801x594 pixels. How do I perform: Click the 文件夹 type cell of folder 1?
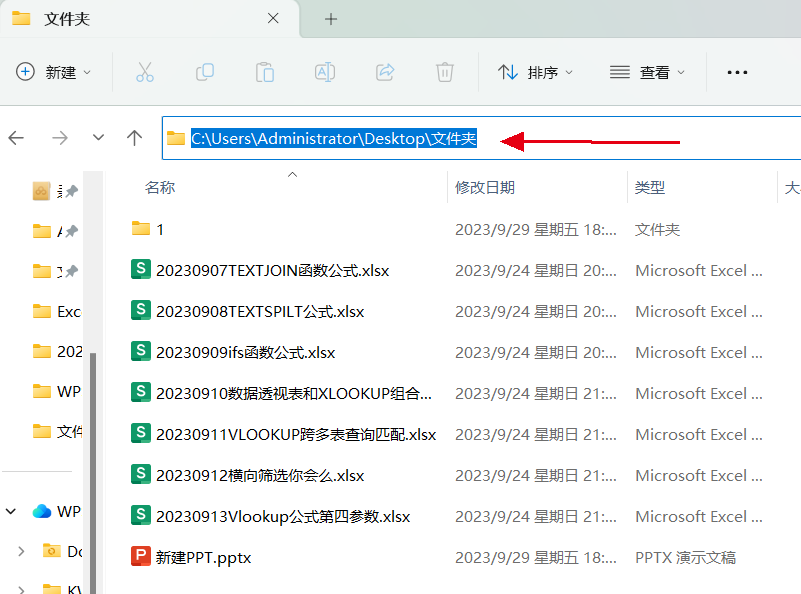(x=657, y=230)
